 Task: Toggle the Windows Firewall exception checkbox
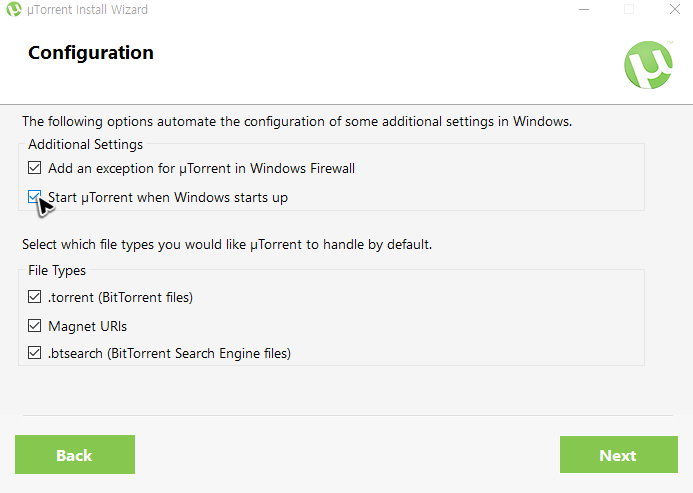tap(34, 168)
